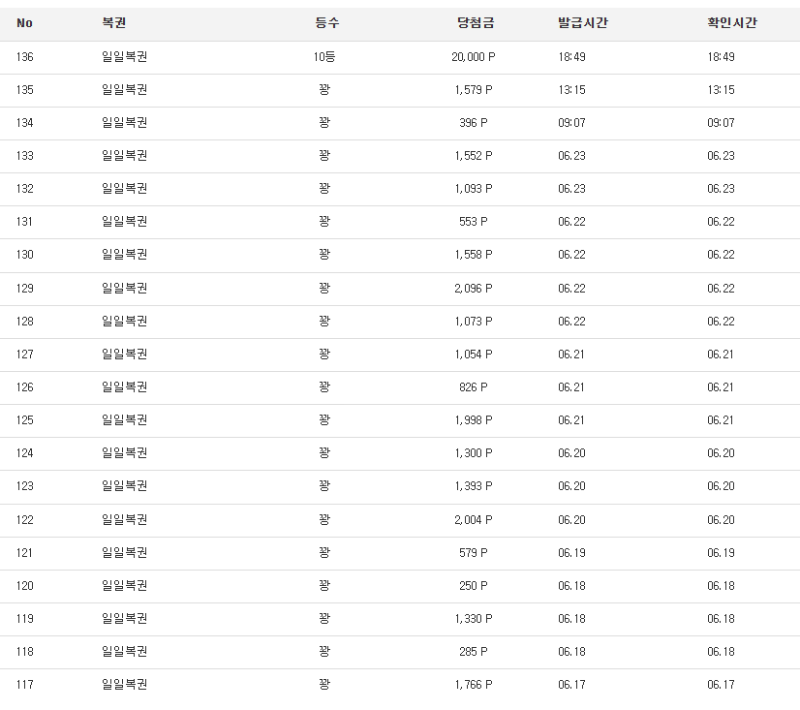Select 일일복권 in row 121
800x710 pixels.
coord(124,552)
